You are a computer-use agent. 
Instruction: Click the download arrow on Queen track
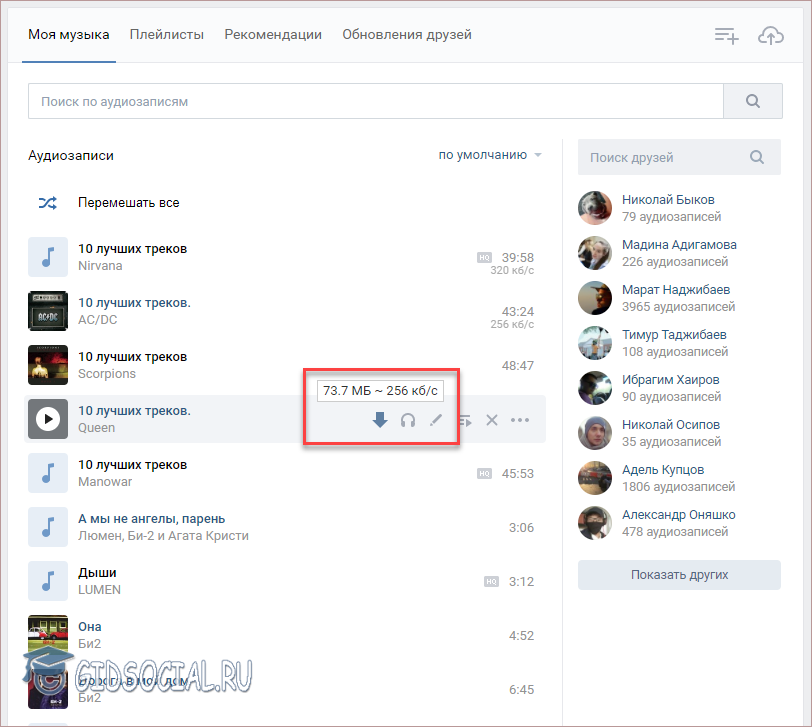[x=380, y=420]
